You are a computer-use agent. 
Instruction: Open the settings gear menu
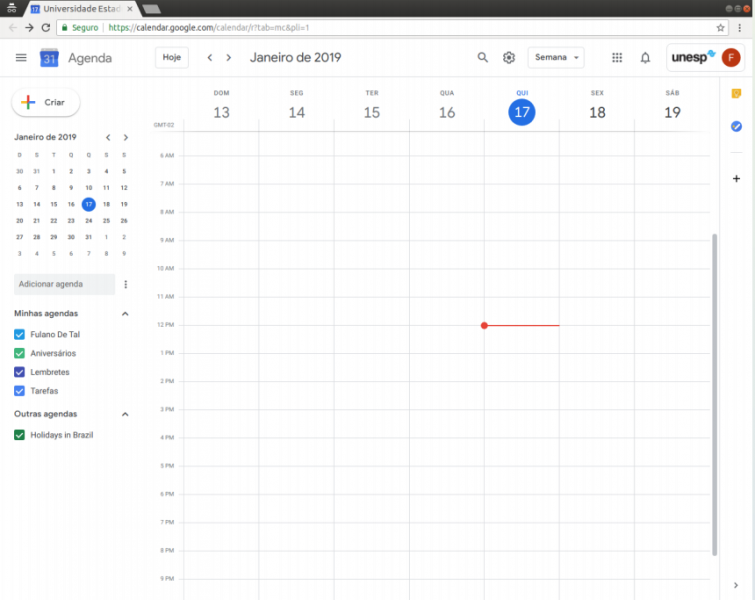click(x=509, y=57)
